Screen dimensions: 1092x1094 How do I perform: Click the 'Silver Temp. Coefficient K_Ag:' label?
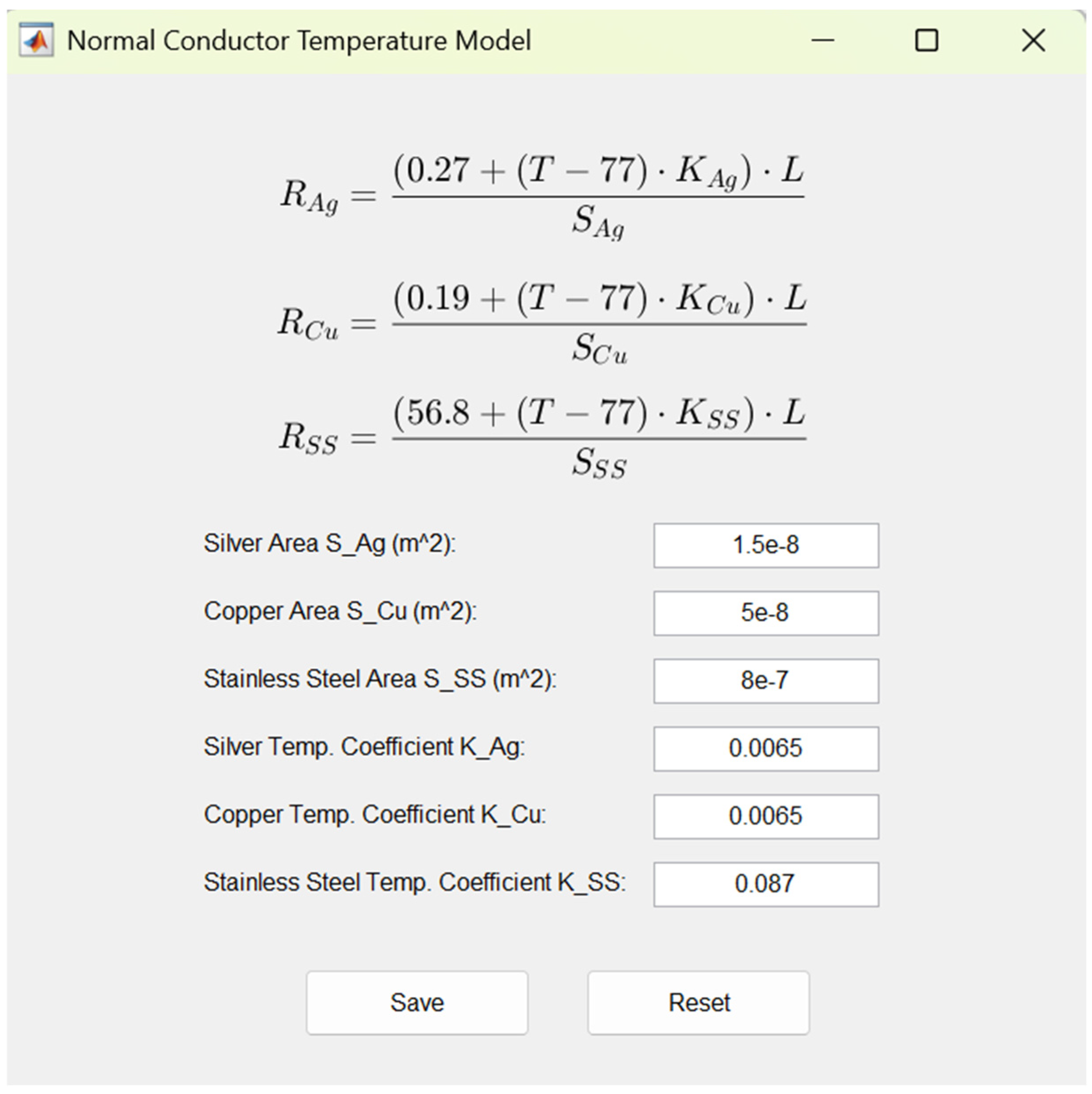coord(364,747)
